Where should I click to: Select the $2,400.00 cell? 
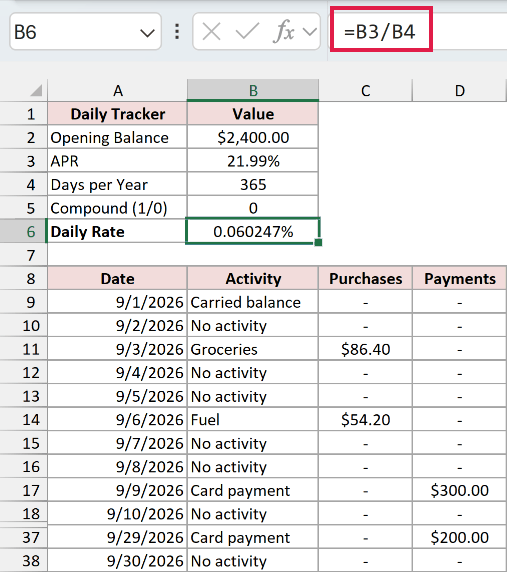(x=253, y=138)
